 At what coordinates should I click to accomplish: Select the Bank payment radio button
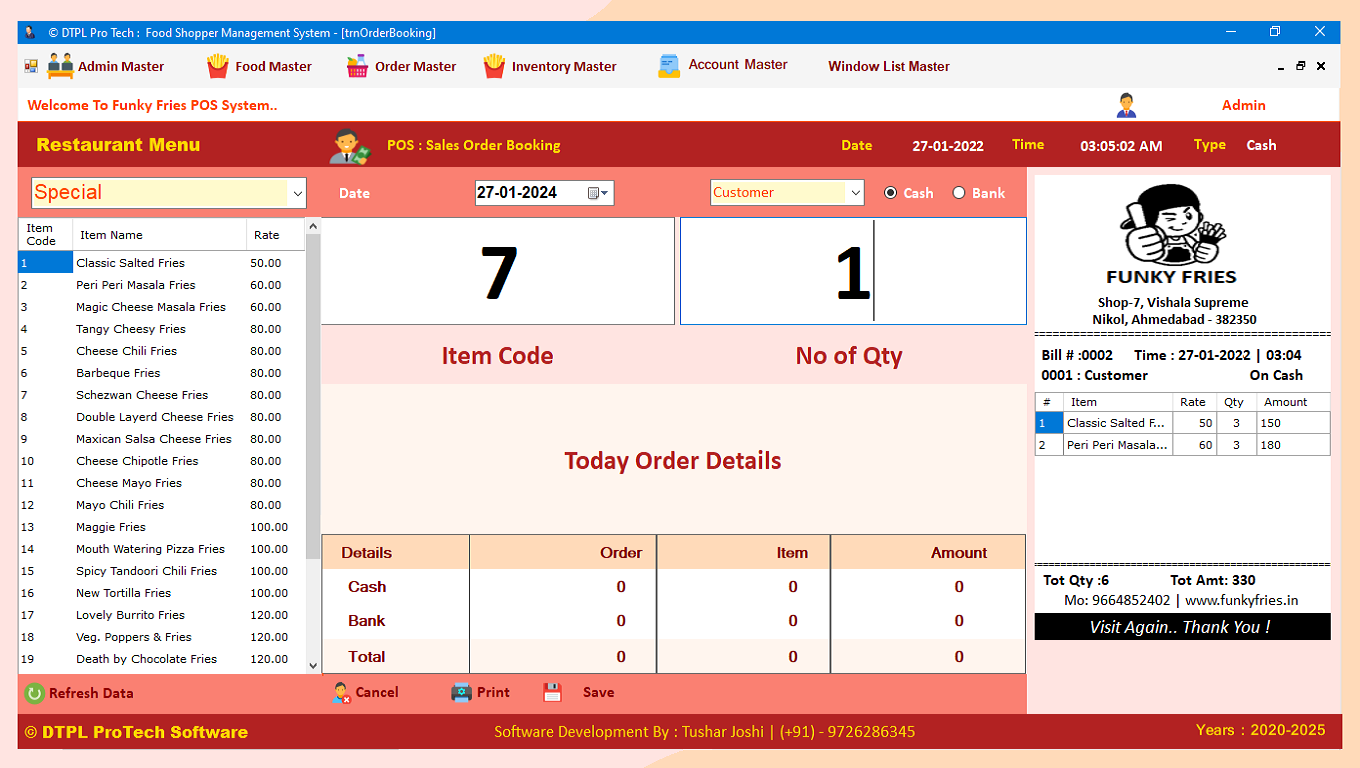point(959,193)
